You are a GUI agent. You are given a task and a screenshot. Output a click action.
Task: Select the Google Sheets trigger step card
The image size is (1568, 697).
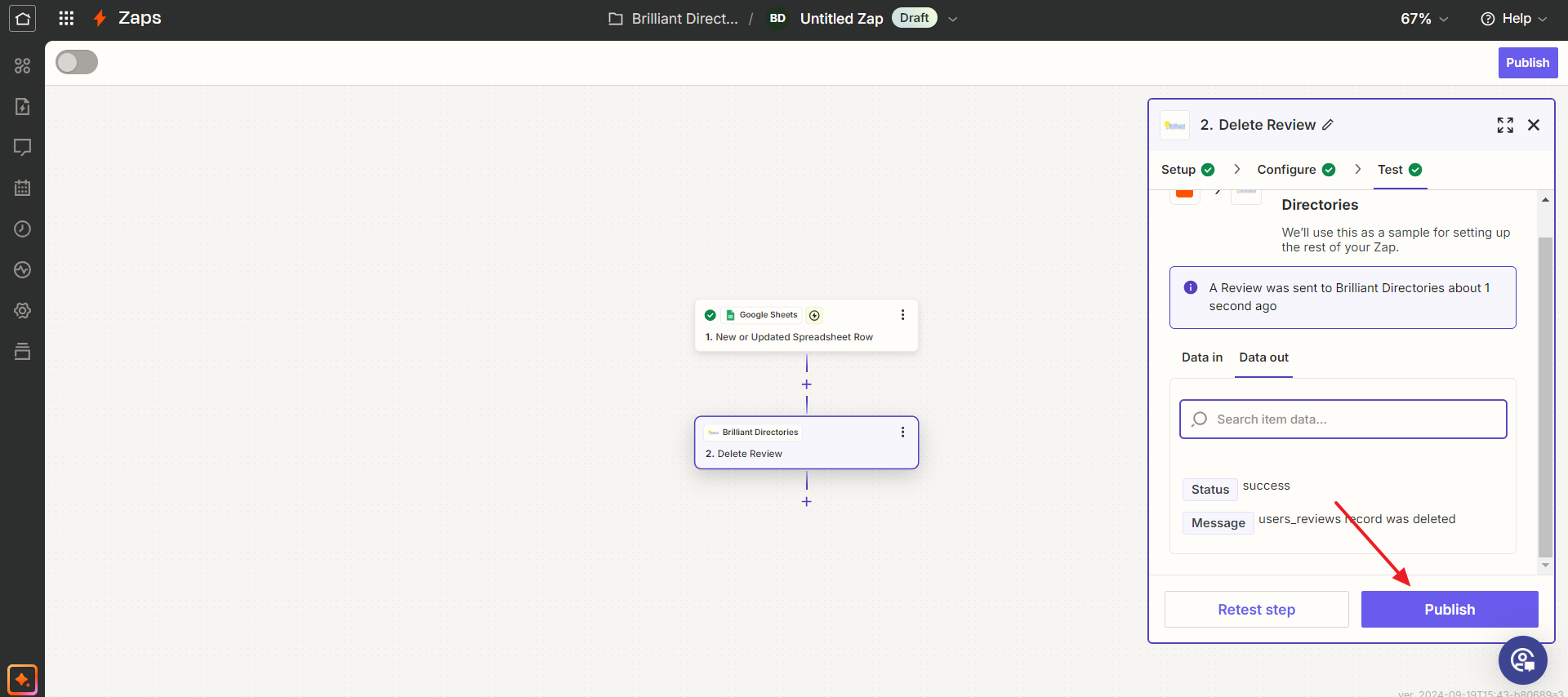point(806,326)
